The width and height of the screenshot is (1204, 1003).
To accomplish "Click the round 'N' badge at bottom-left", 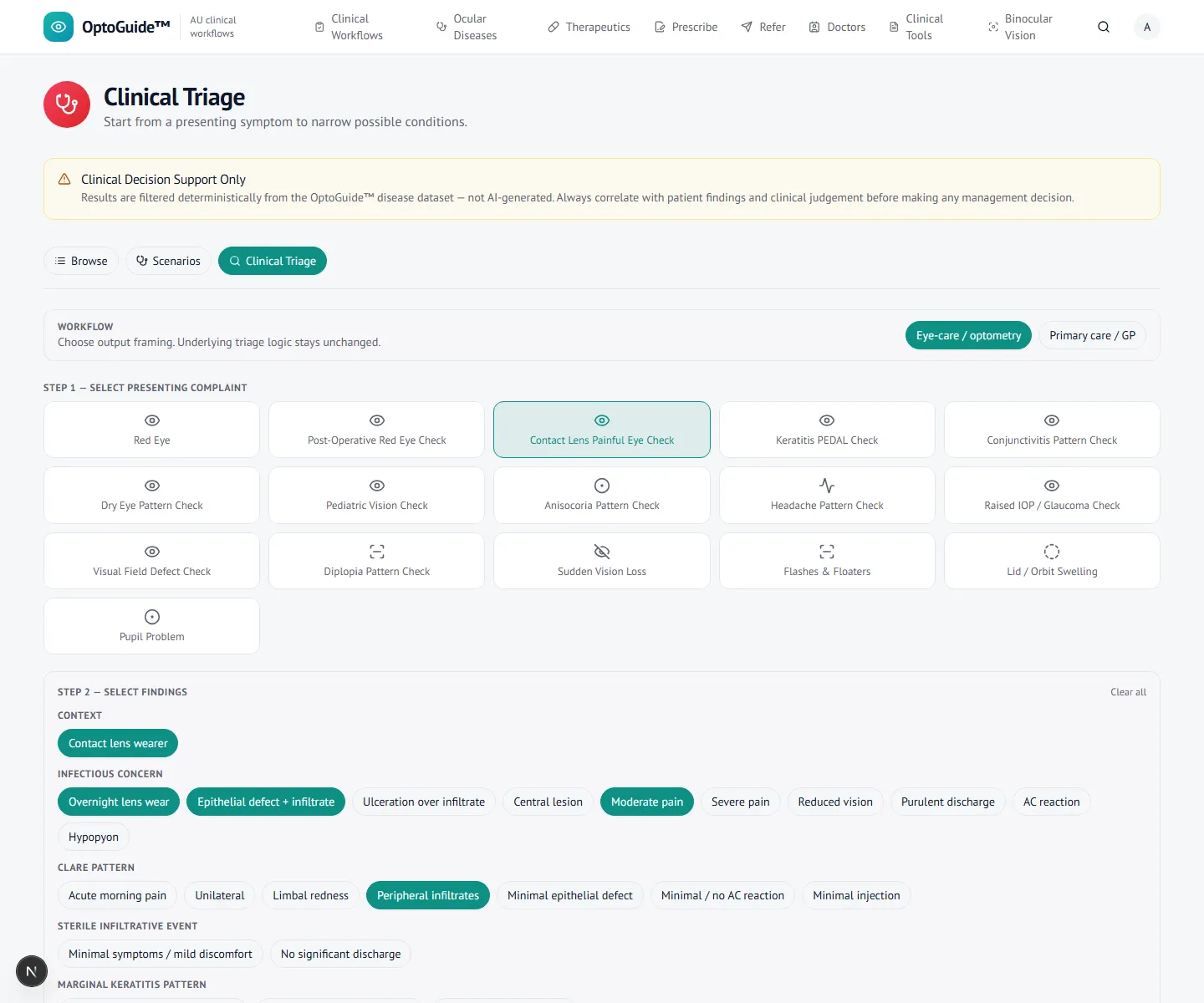I will pyautogui.click(x=31, y=971).
